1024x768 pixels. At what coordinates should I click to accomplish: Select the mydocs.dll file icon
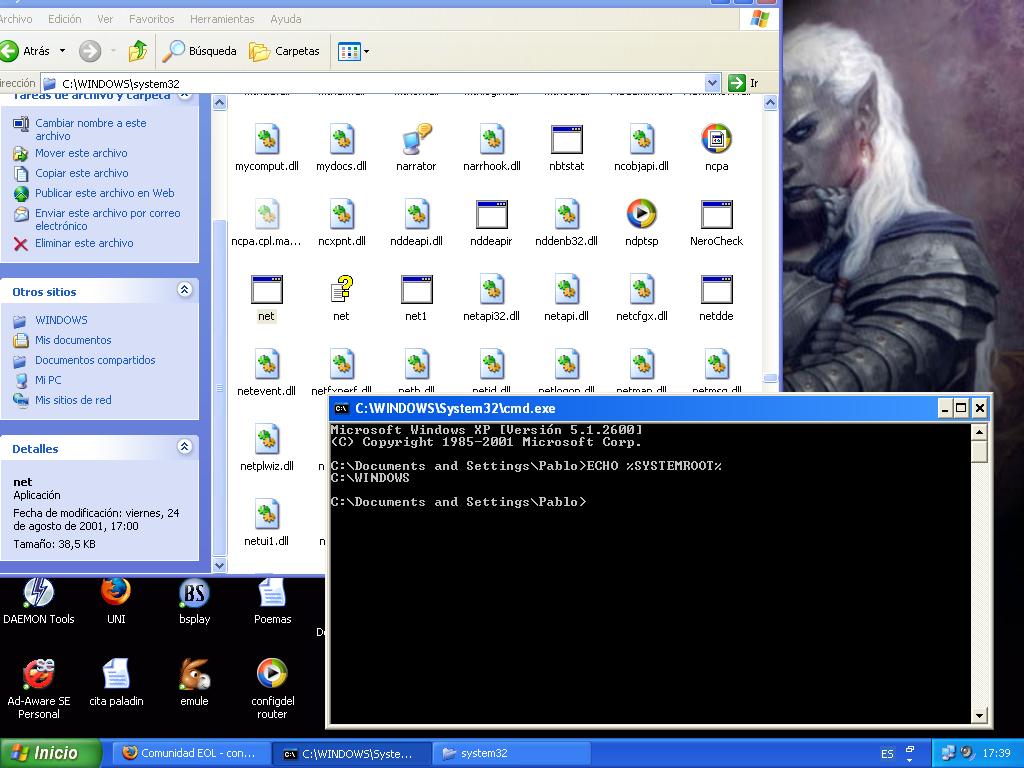(342, 138)
